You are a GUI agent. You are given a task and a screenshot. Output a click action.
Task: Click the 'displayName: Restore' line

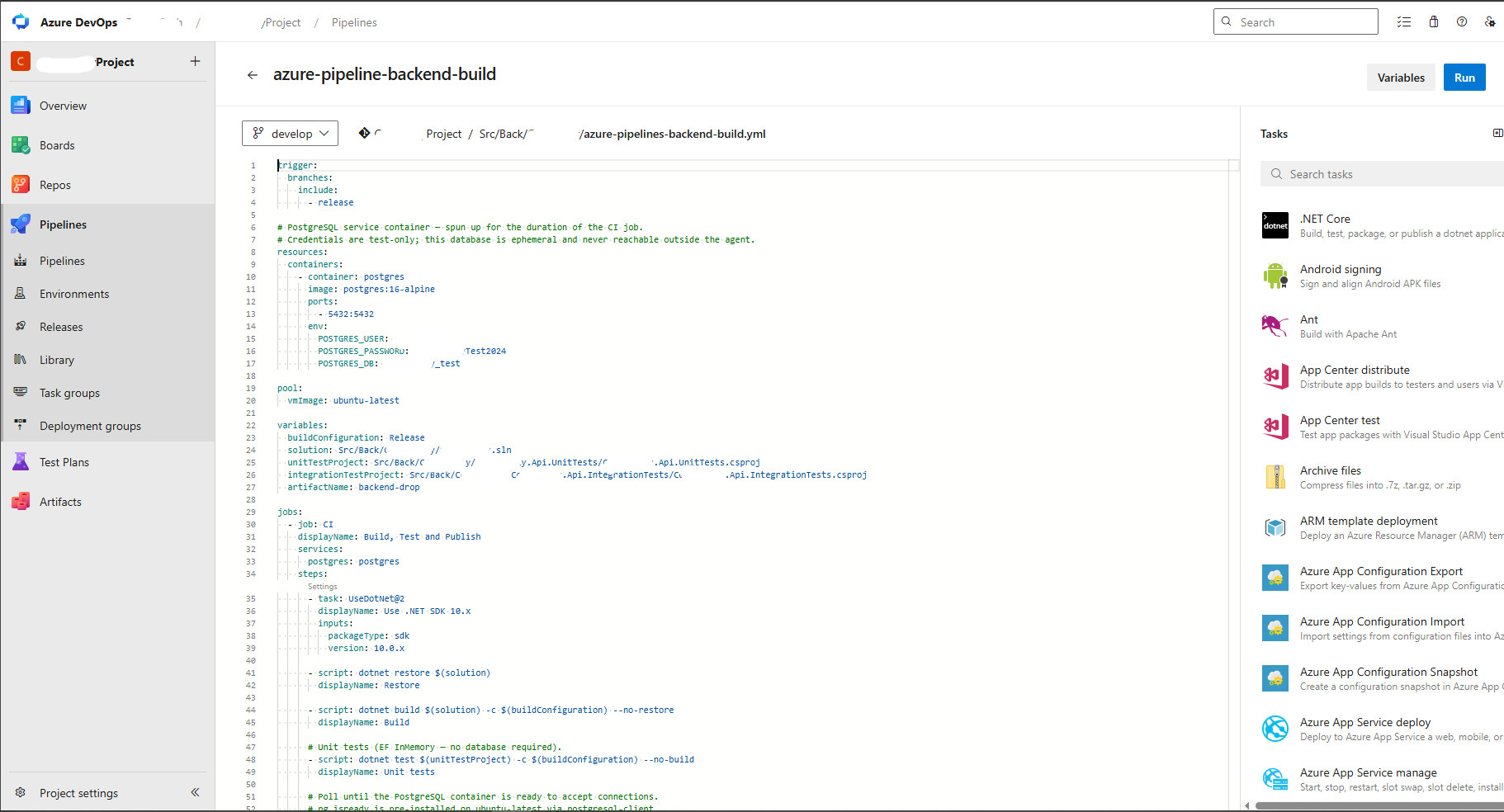pos(369,685)
